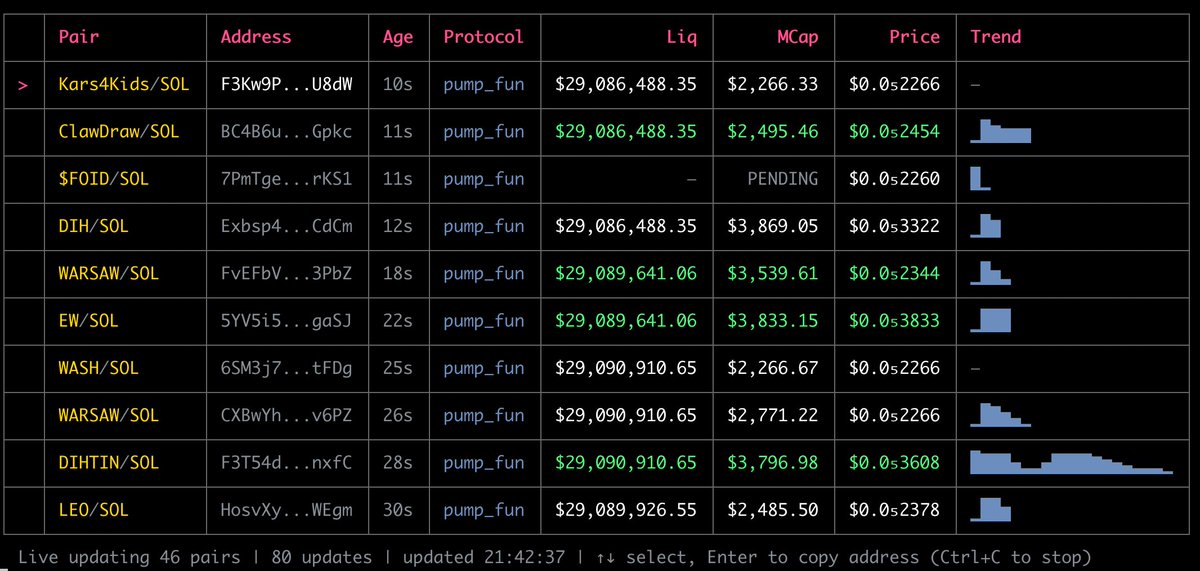Click price $0.0₅3608 for DIHTIN
1200x571 pixels.
[x=895, y=463]
